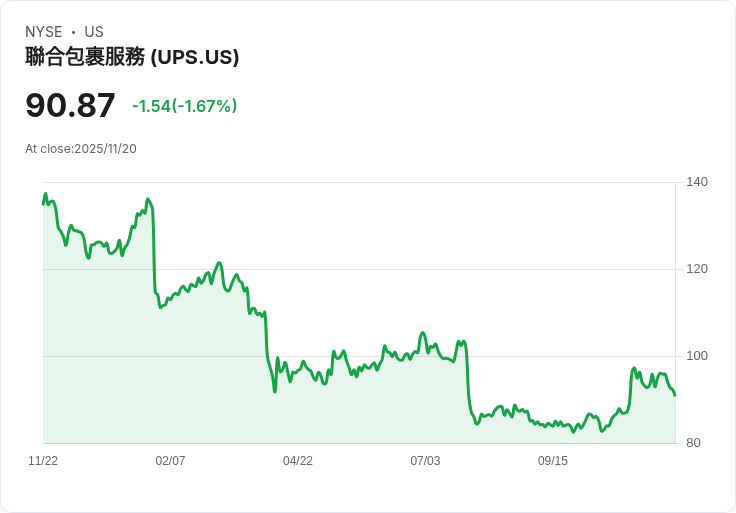Image resolution: width=736 pixels, height=513 pixels.
Task: Click the 09/15 date axis label
Action: pyautogui.click(x=553, y=461)
